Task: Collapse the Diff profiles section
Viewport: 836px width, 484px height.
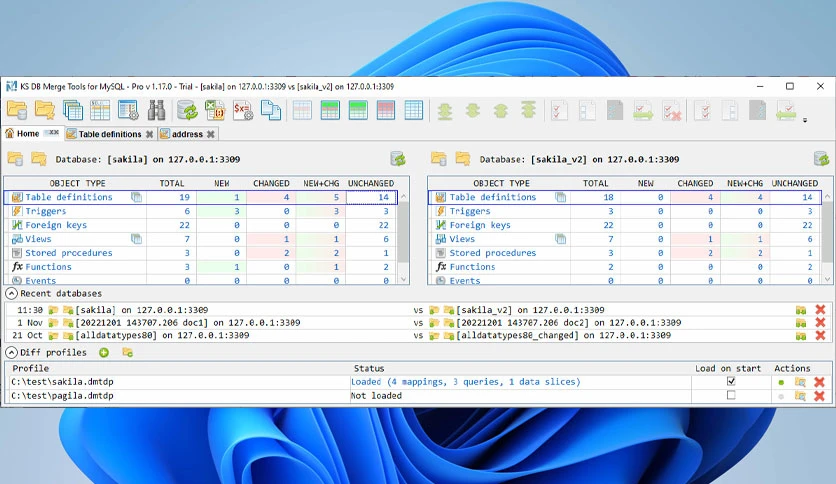Action: (11, 352)
